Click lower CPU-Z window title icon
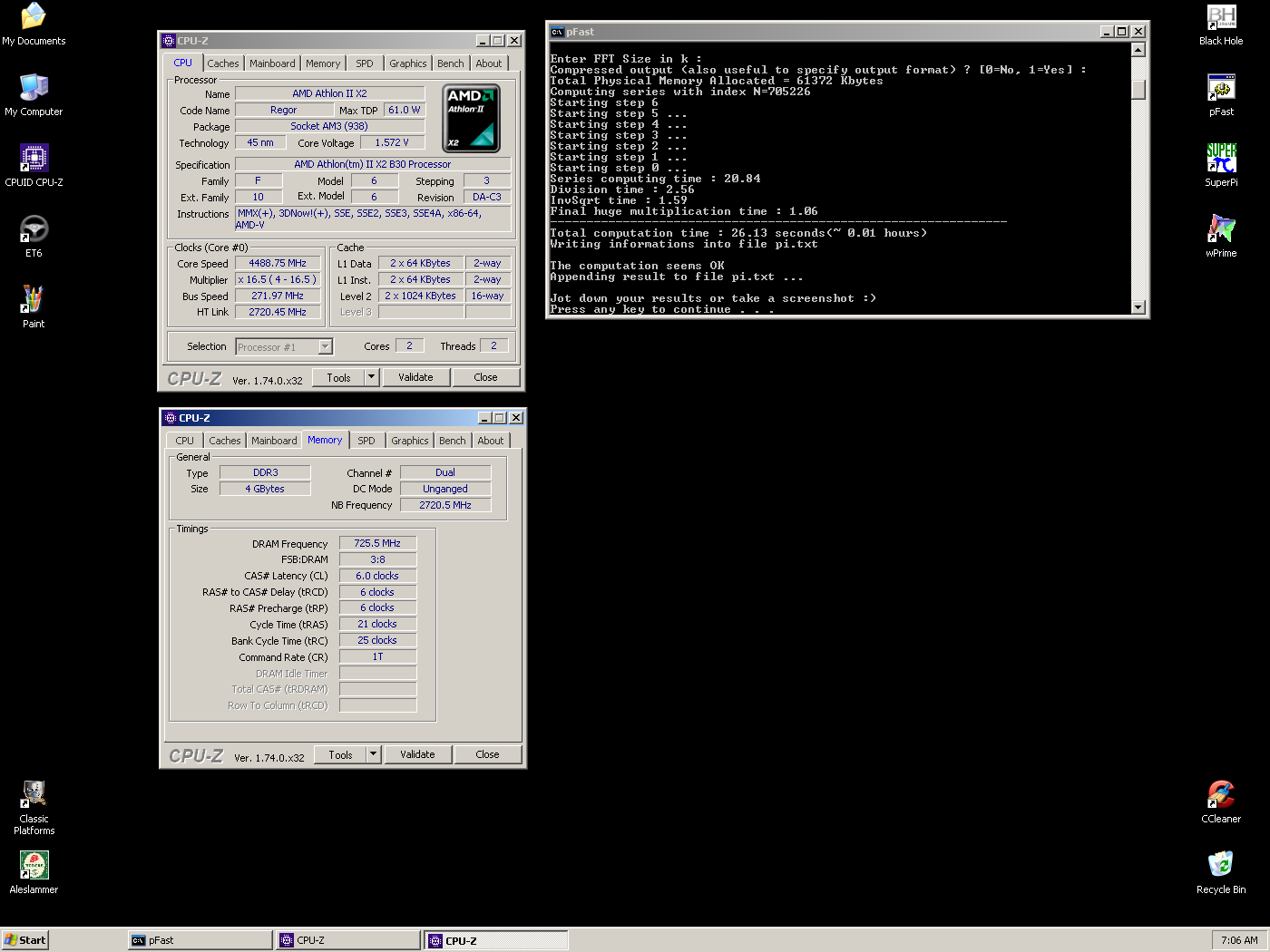Screen dimensions: 1270x952 [171, 418]
